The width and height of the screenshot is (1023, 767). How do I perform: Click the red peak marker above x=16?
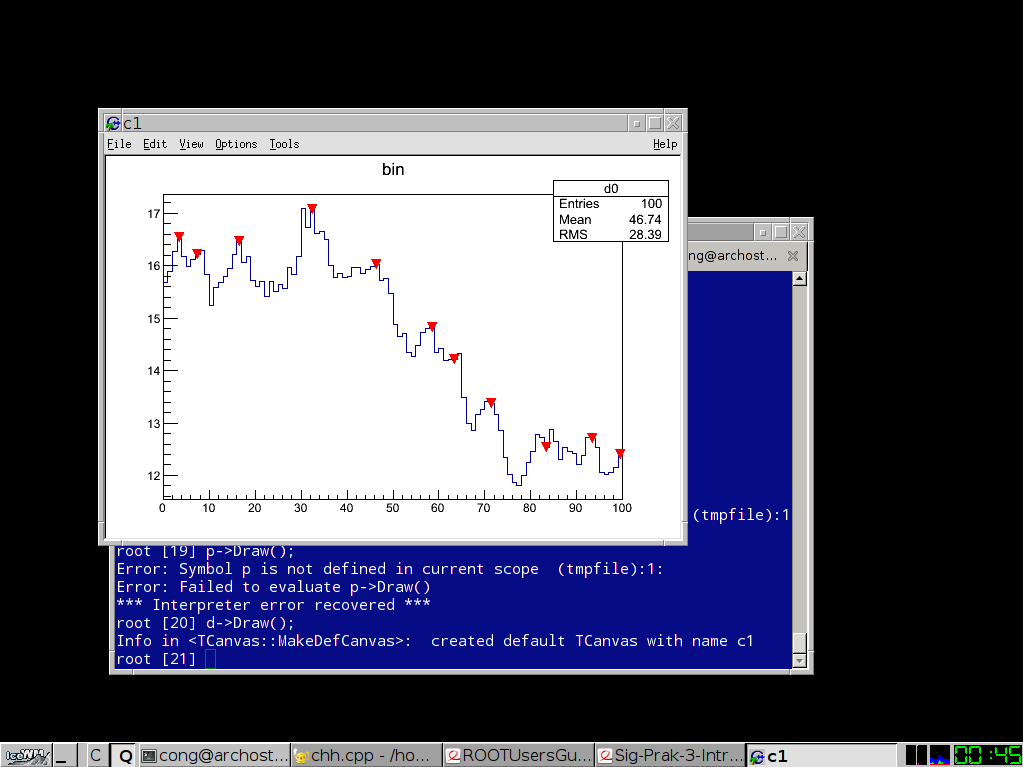pyautogui.click(x=239, y=240)
